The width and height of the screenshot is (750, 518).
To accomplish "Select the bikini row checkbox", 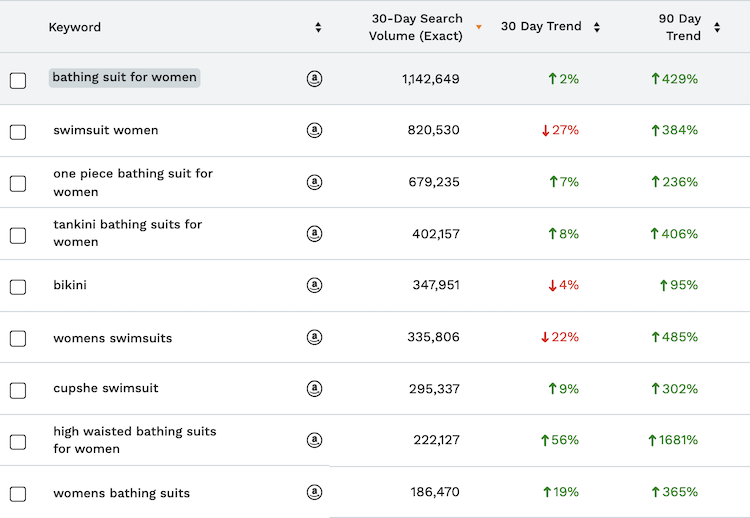I will [18, 287].
